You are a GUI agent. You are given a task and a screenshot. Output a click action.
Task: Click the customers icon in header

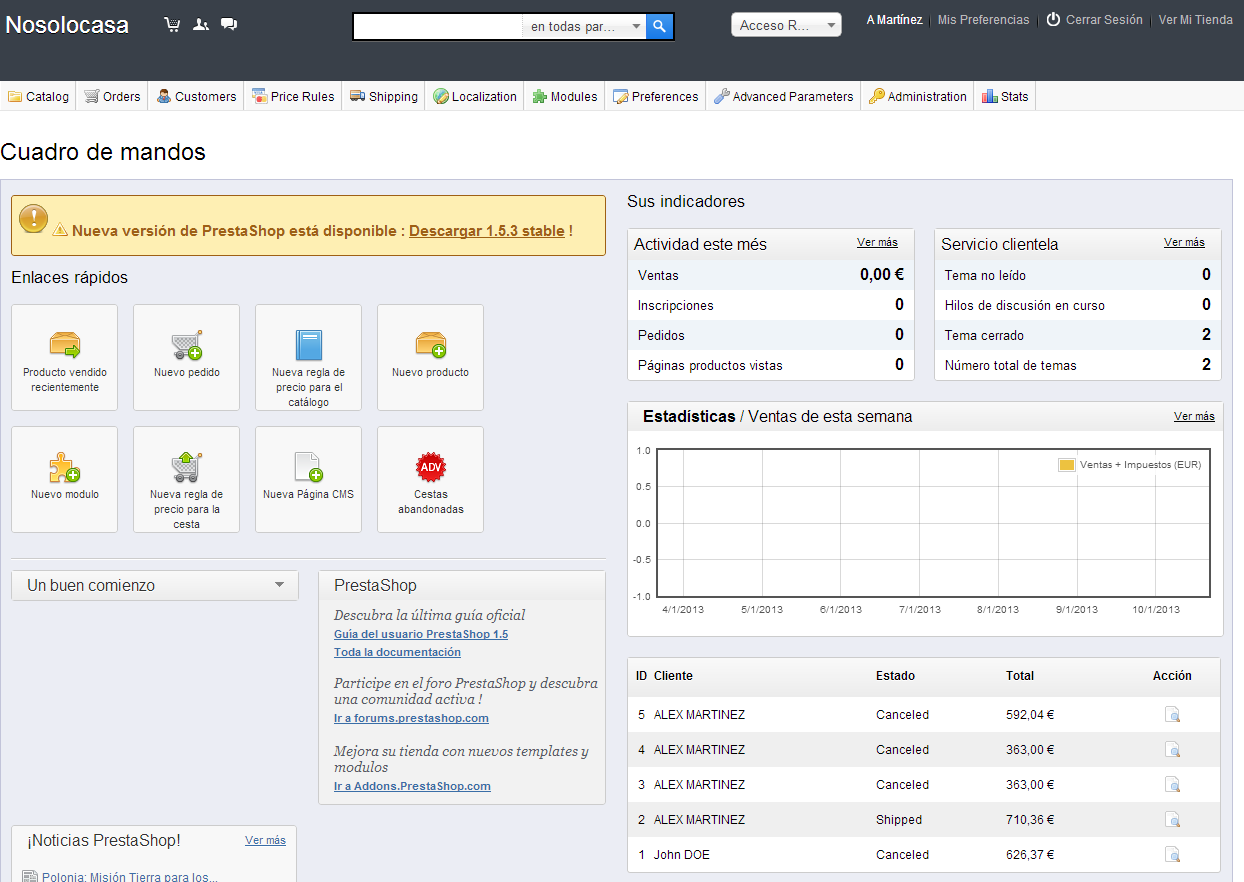click(201, 25)
